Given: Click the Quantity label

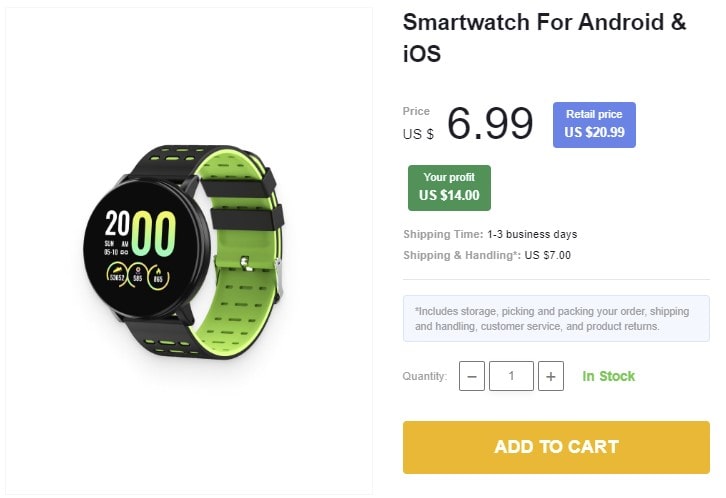Looking at the screenshot, I should 425,376.
